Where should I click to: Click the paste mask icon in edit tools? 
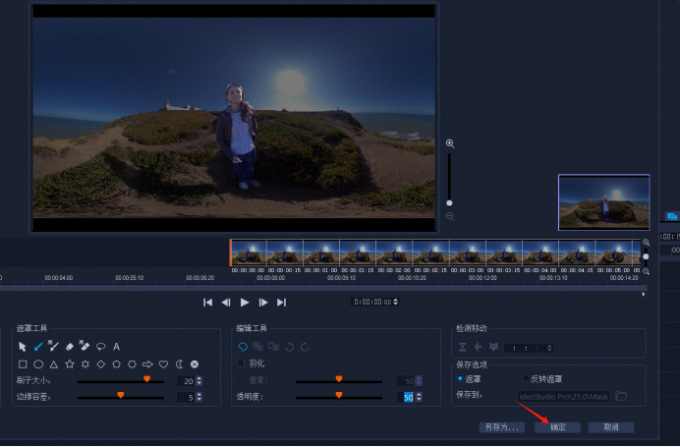[x=274, y=346]
